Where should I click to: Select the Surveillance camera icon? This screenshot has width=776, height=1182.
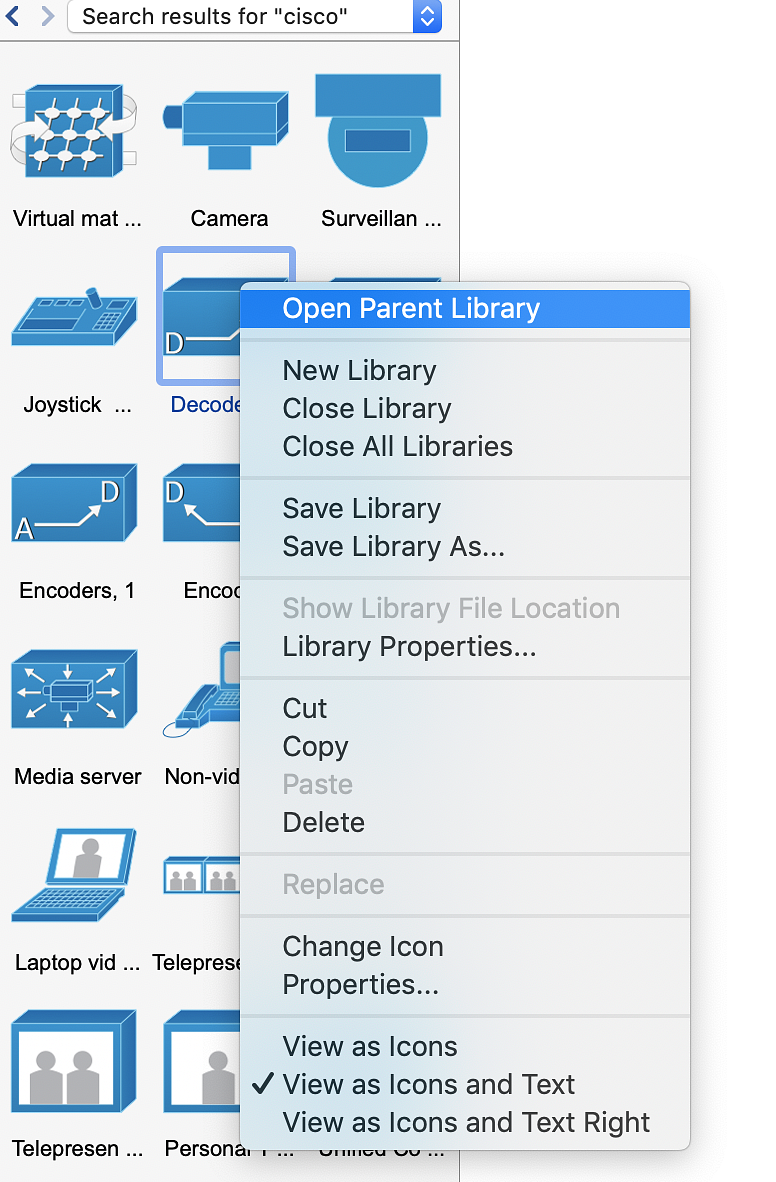378,130
